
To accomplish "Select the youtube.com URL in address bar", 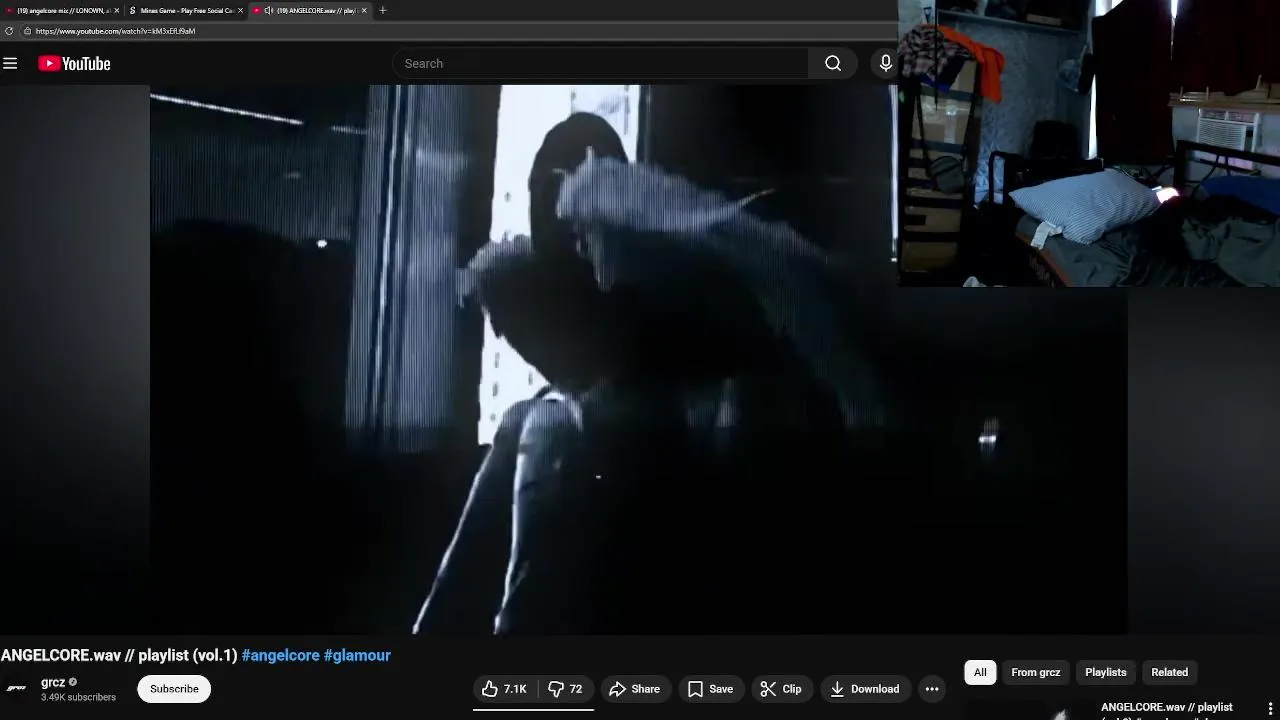I will coord(115,31).
